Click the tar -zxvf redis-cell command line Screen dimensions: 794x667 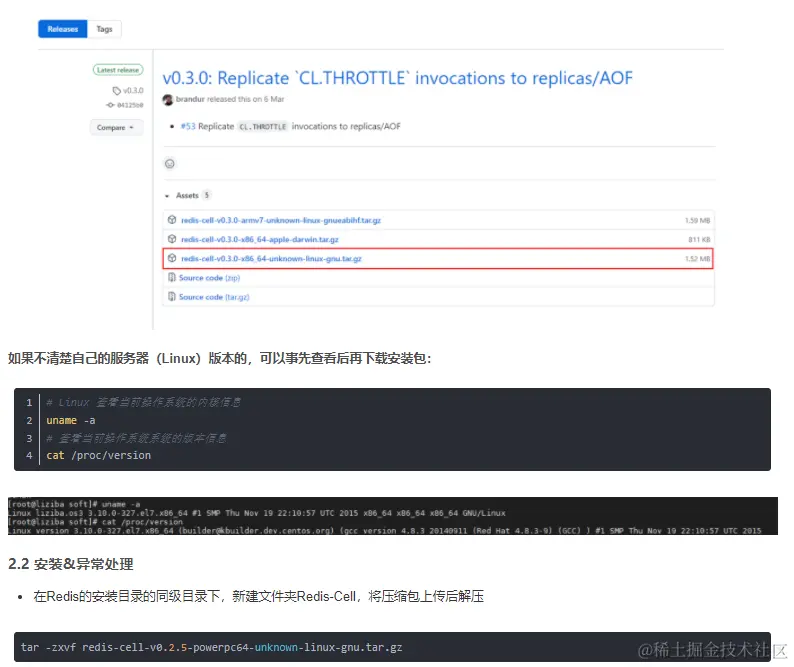point(212,647)
